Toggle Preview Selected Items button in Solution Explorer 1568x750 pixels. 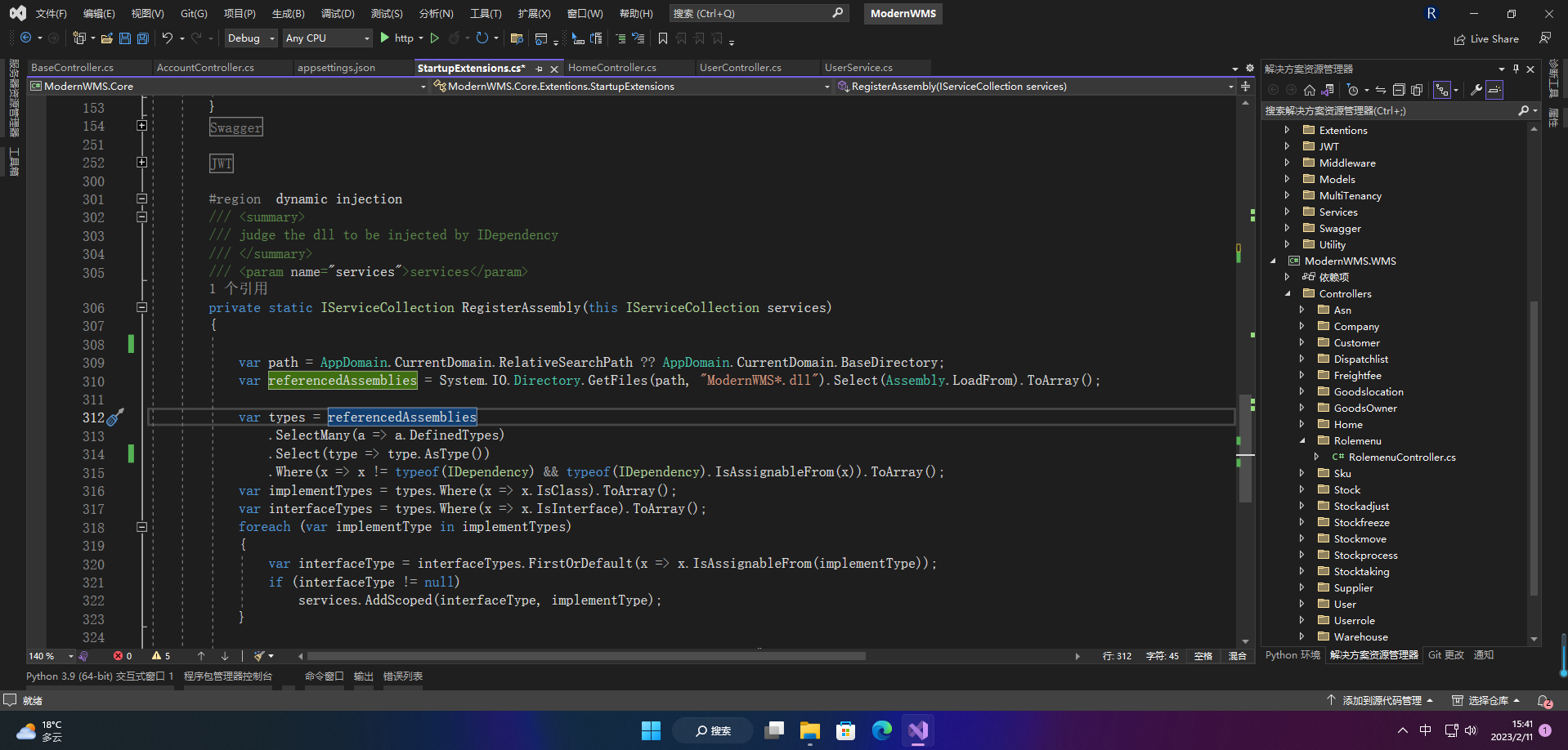click(x=1494, y=90)
